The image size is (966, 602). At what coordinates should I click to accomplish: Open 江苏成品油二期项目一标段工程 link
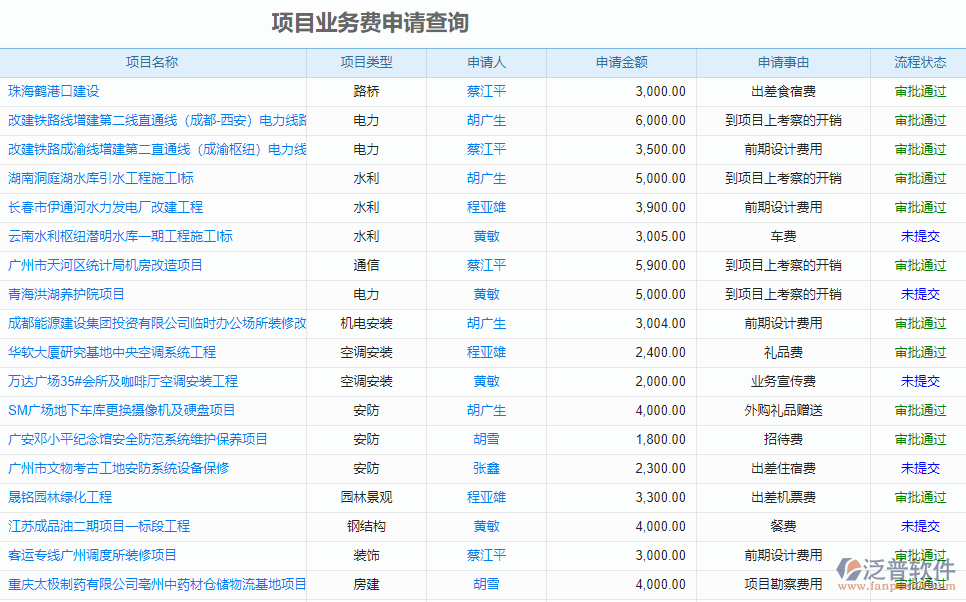coord(99,526)
